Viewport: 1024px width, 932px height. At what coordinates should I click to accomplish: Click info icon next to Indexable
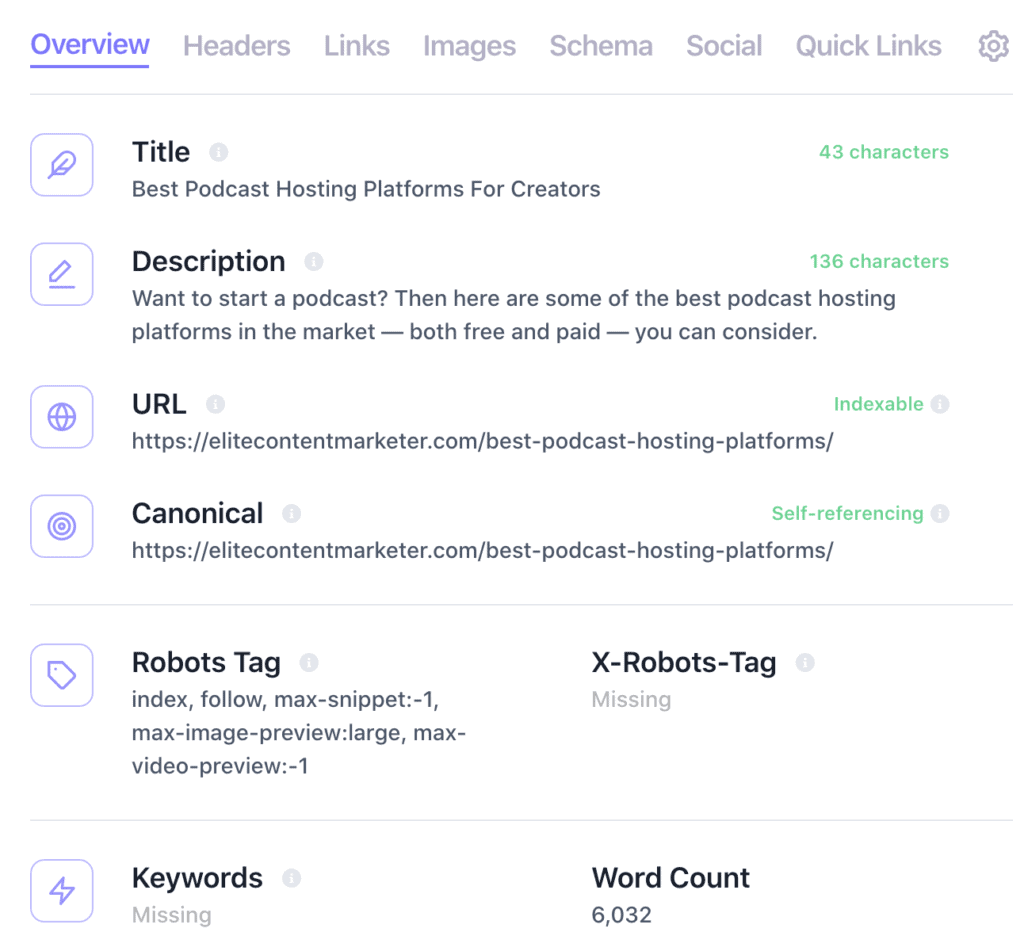coord(940,405)
